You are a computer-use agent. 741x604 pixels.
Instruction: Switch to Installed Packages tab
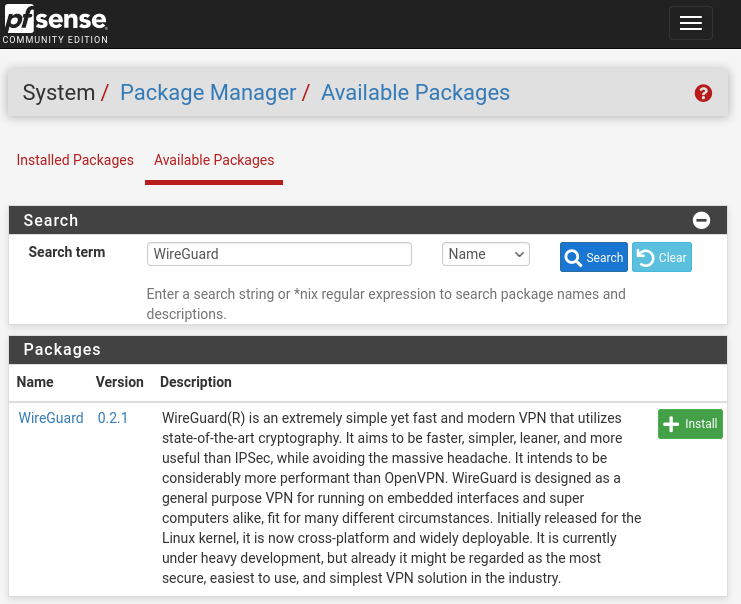tap(75, 160)
